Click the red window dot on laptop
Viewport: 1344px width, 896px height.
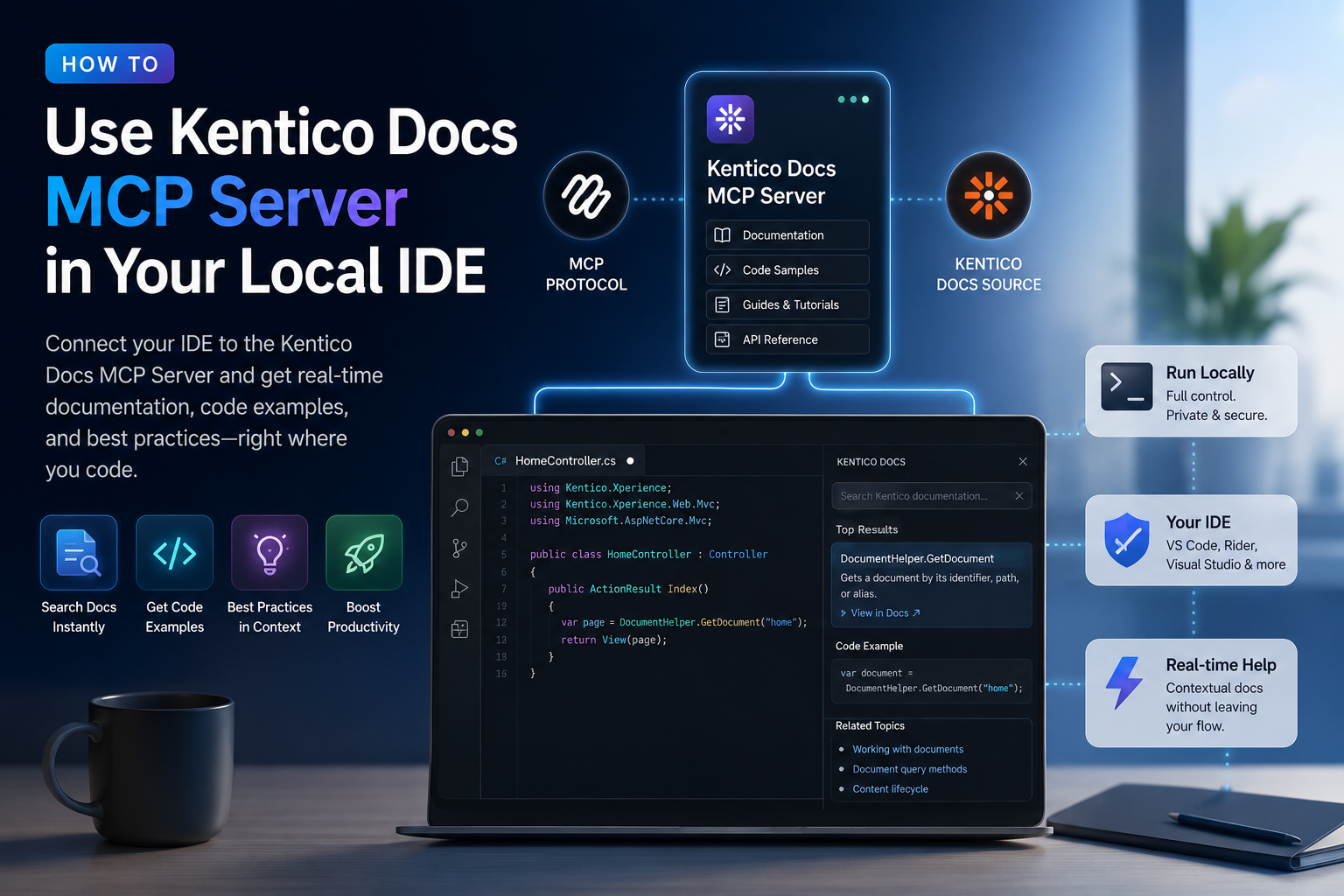point(451,432)
